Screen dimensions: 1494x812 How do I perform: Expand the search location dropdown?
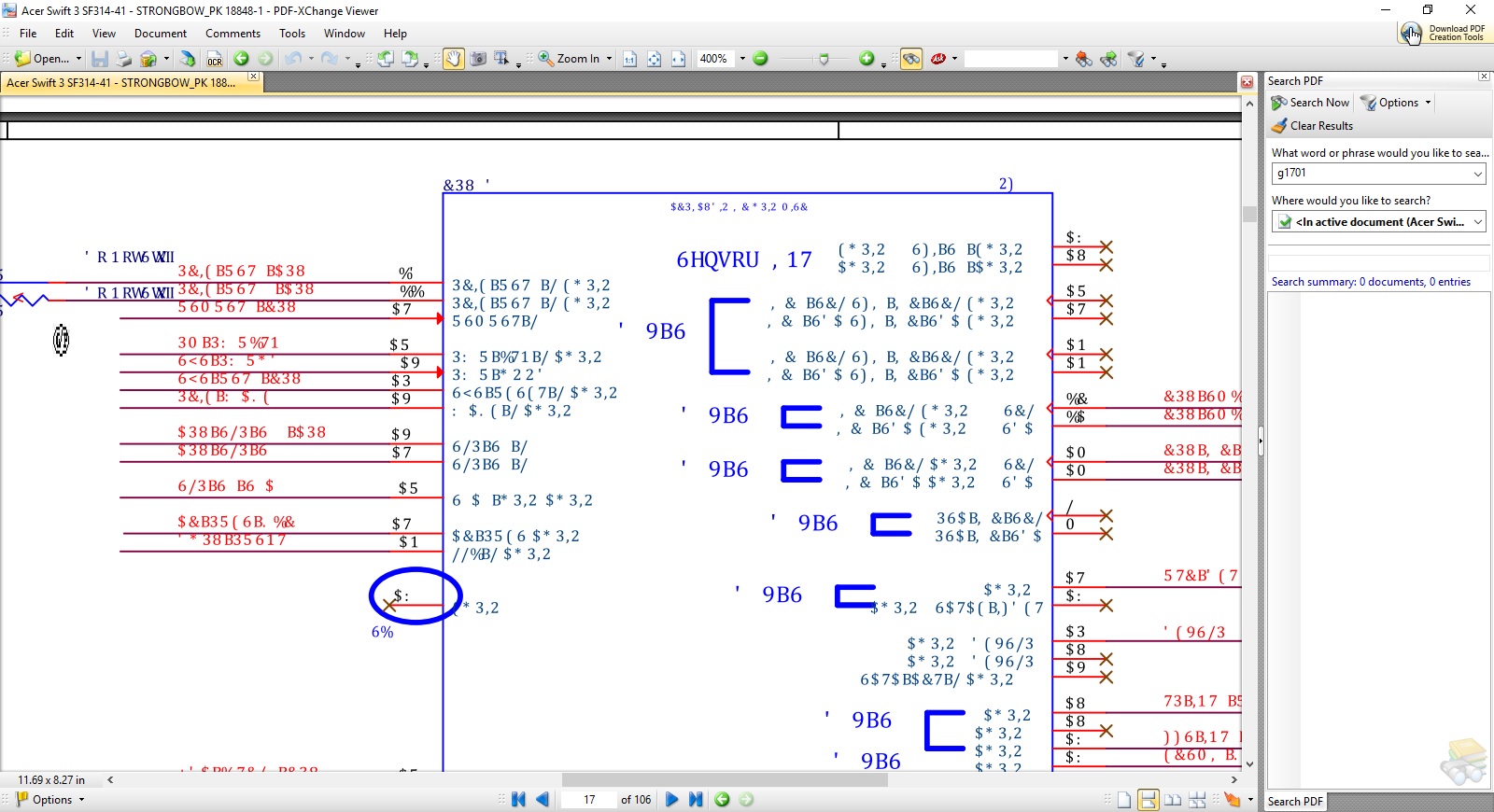1477,222
